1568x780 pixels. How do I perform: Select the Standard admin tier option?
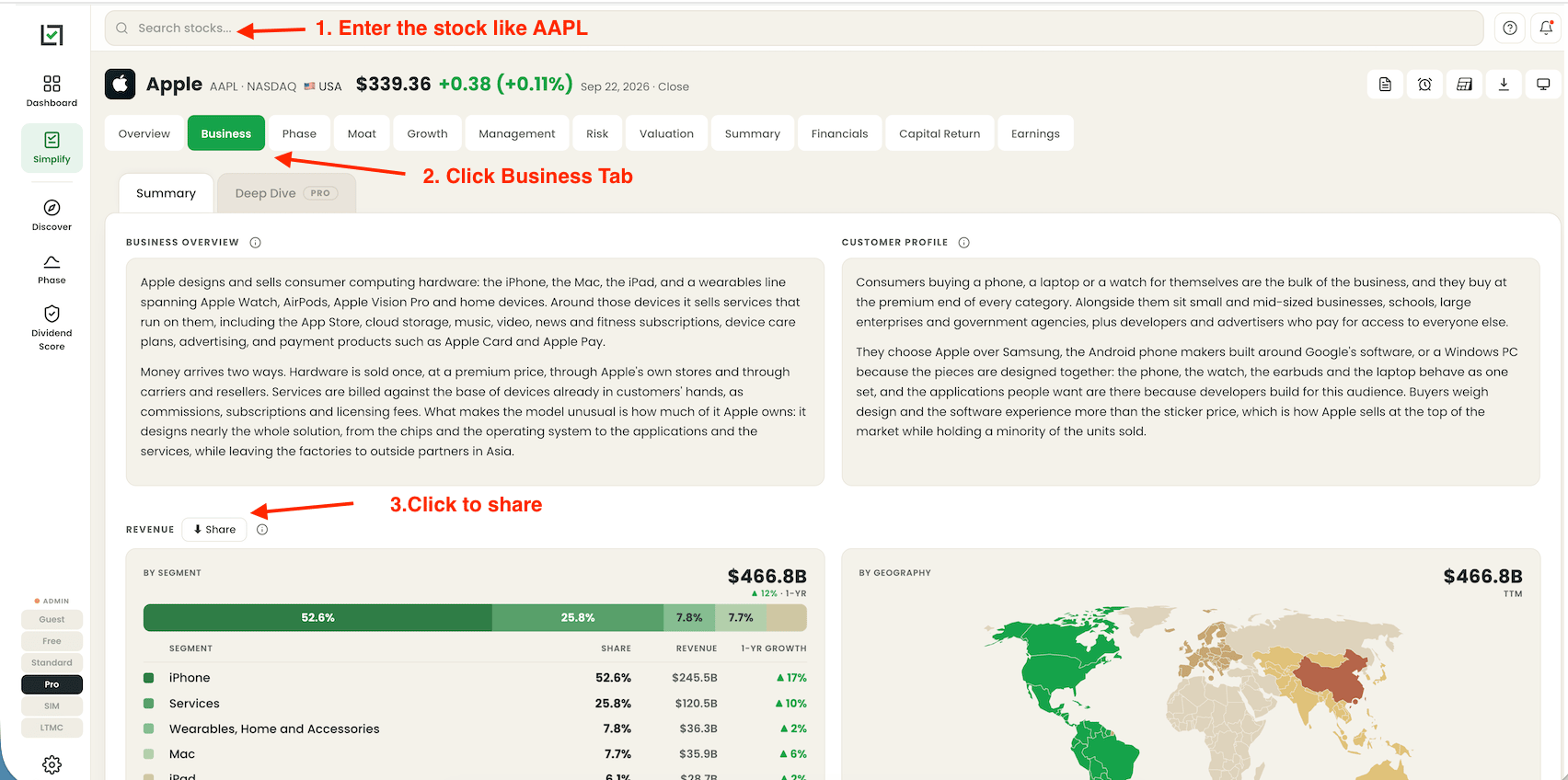point(52,662)
